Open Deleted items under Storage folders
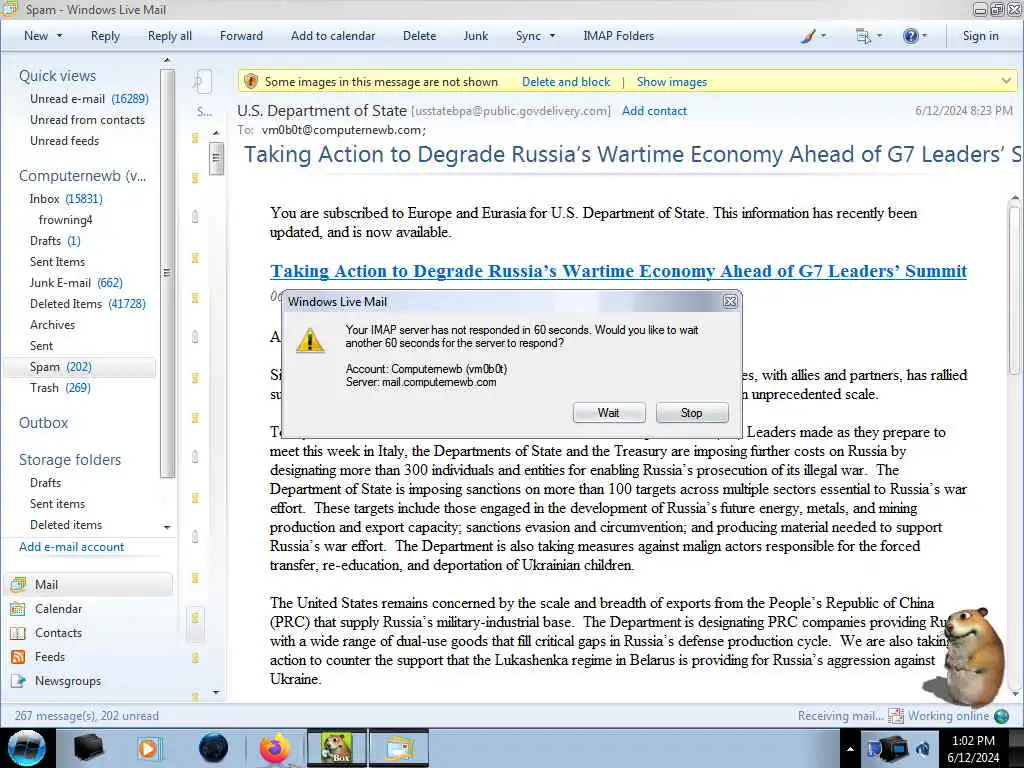The image size is (1024, 768). [x=65, y=524]
